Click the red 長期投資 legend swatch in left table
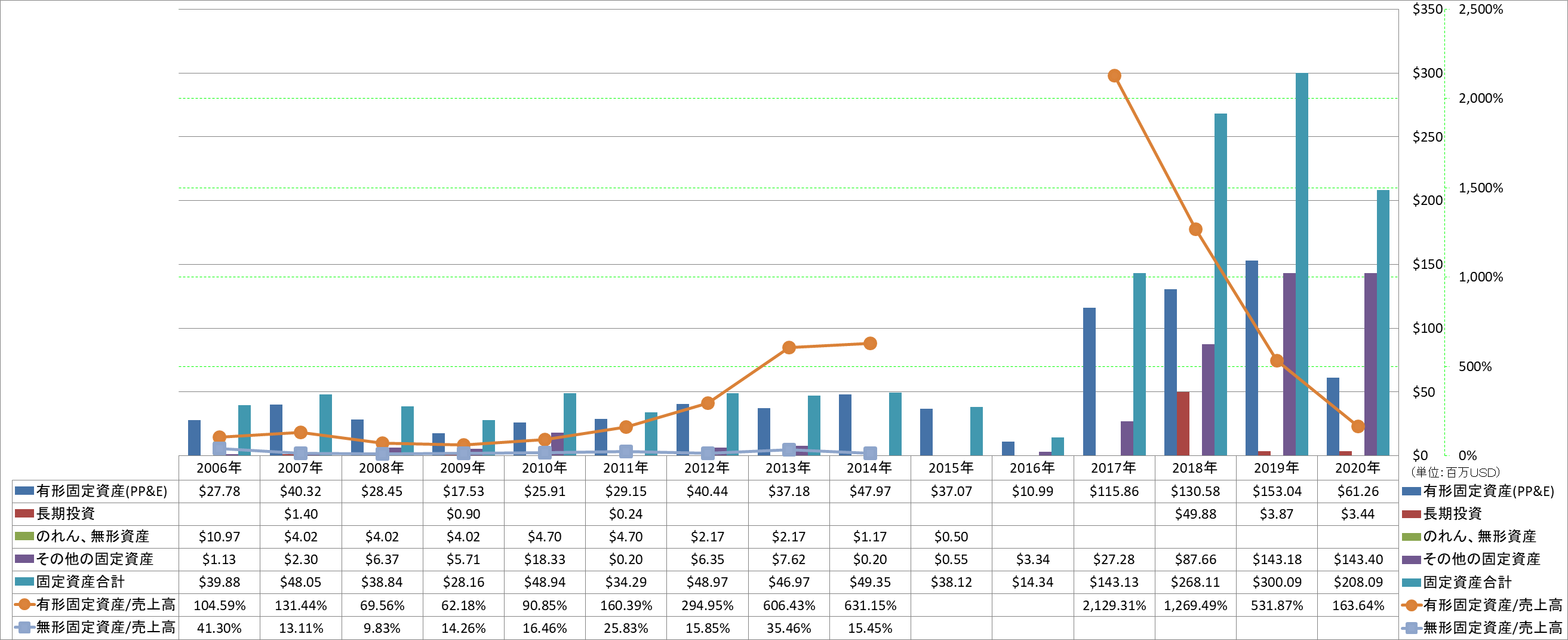 (x=24, y=513)
